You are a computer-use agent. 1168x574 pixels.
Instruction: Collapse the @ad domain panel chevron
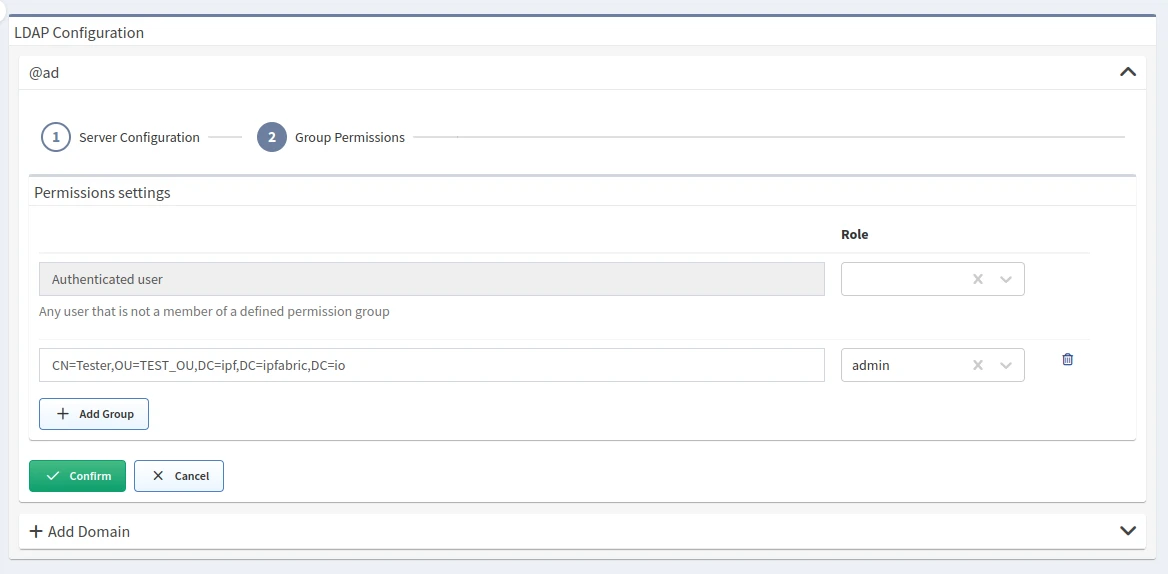[1128, 72]
